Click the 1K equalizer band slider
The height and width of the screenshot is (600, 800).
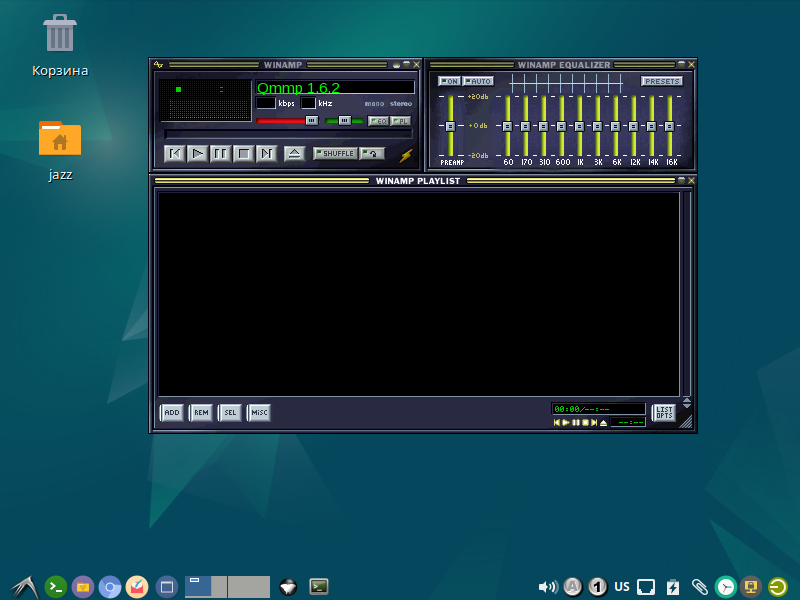579,126
